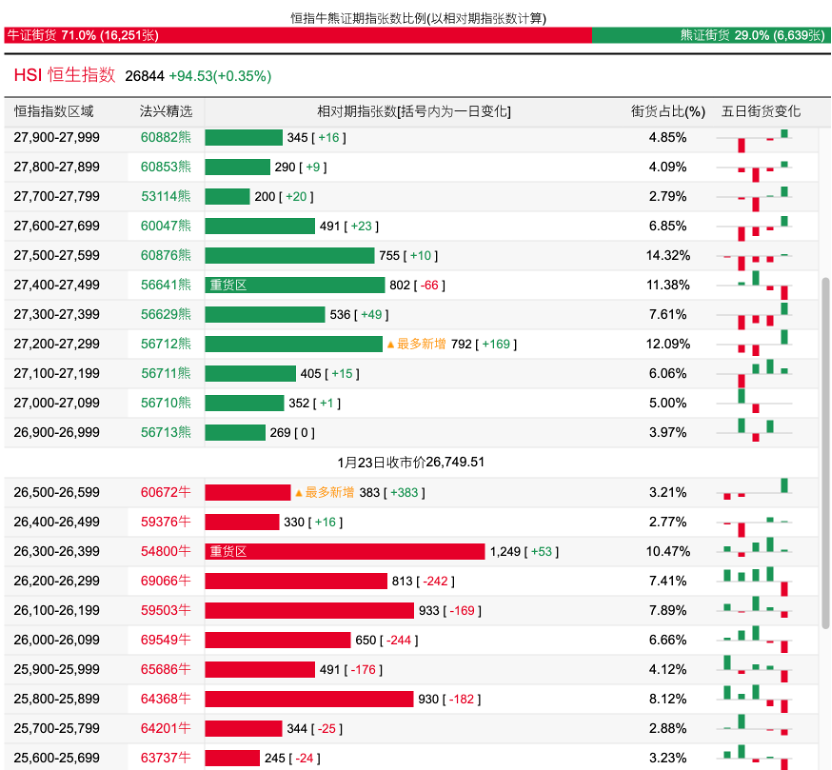Open five-day sparkline chart for row 27,500-27,599
832x770 pixels.
[756, 256]
